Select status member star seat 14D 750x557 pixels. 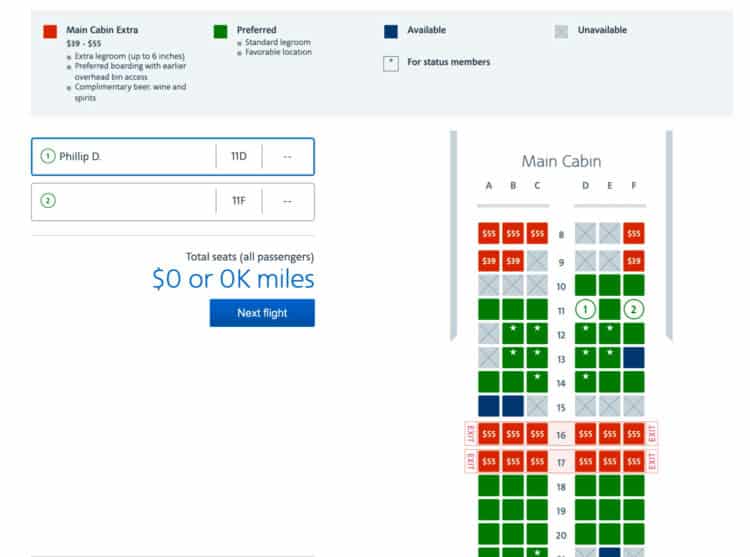585,381
